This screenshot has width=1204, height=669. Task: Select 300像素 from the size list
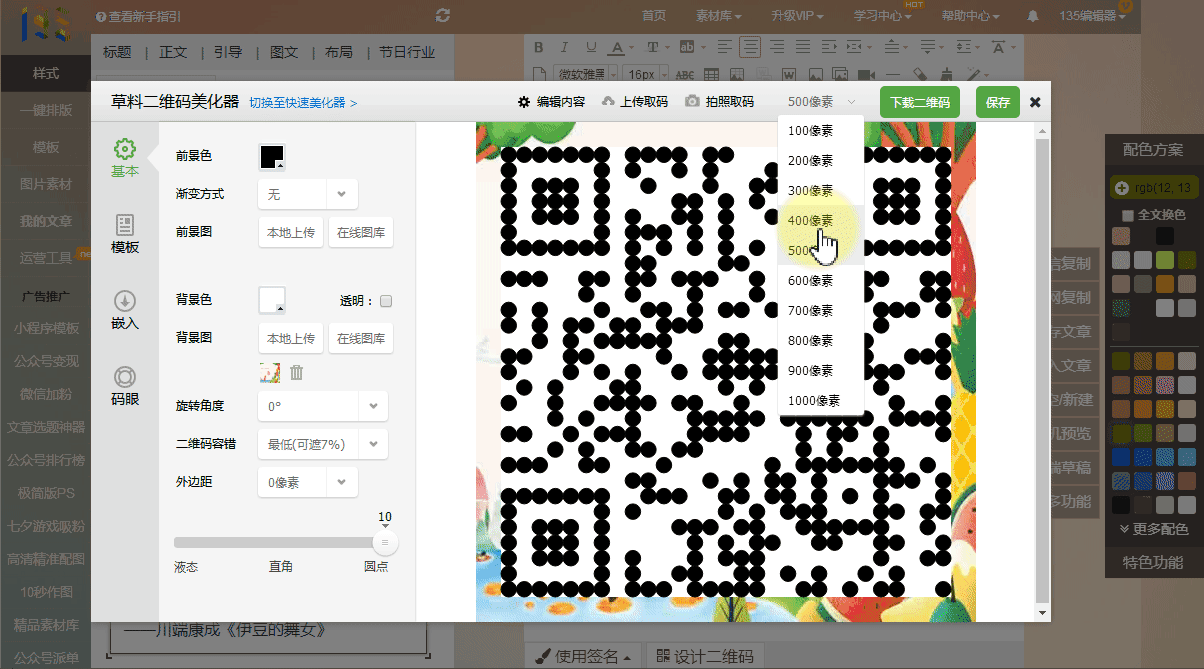821,190
